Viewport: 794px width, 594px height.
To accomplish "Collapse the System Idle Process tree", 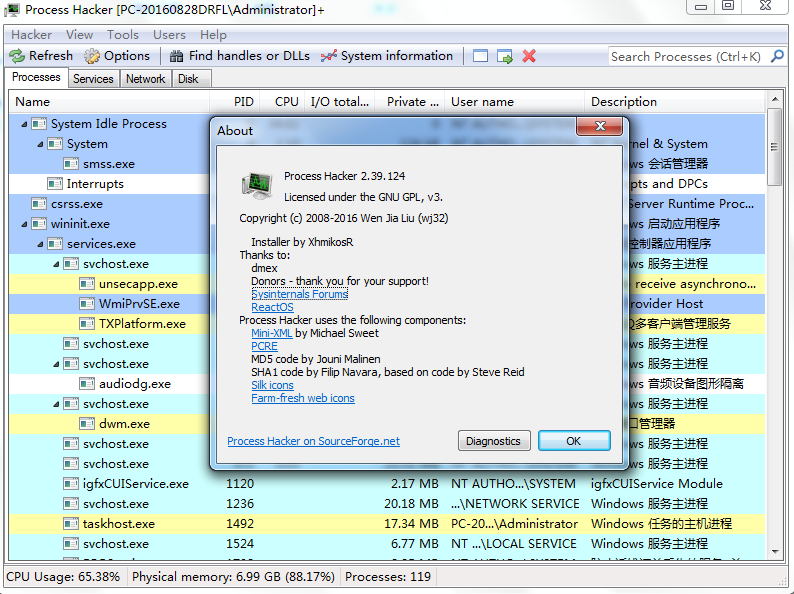I will point(24,124).
